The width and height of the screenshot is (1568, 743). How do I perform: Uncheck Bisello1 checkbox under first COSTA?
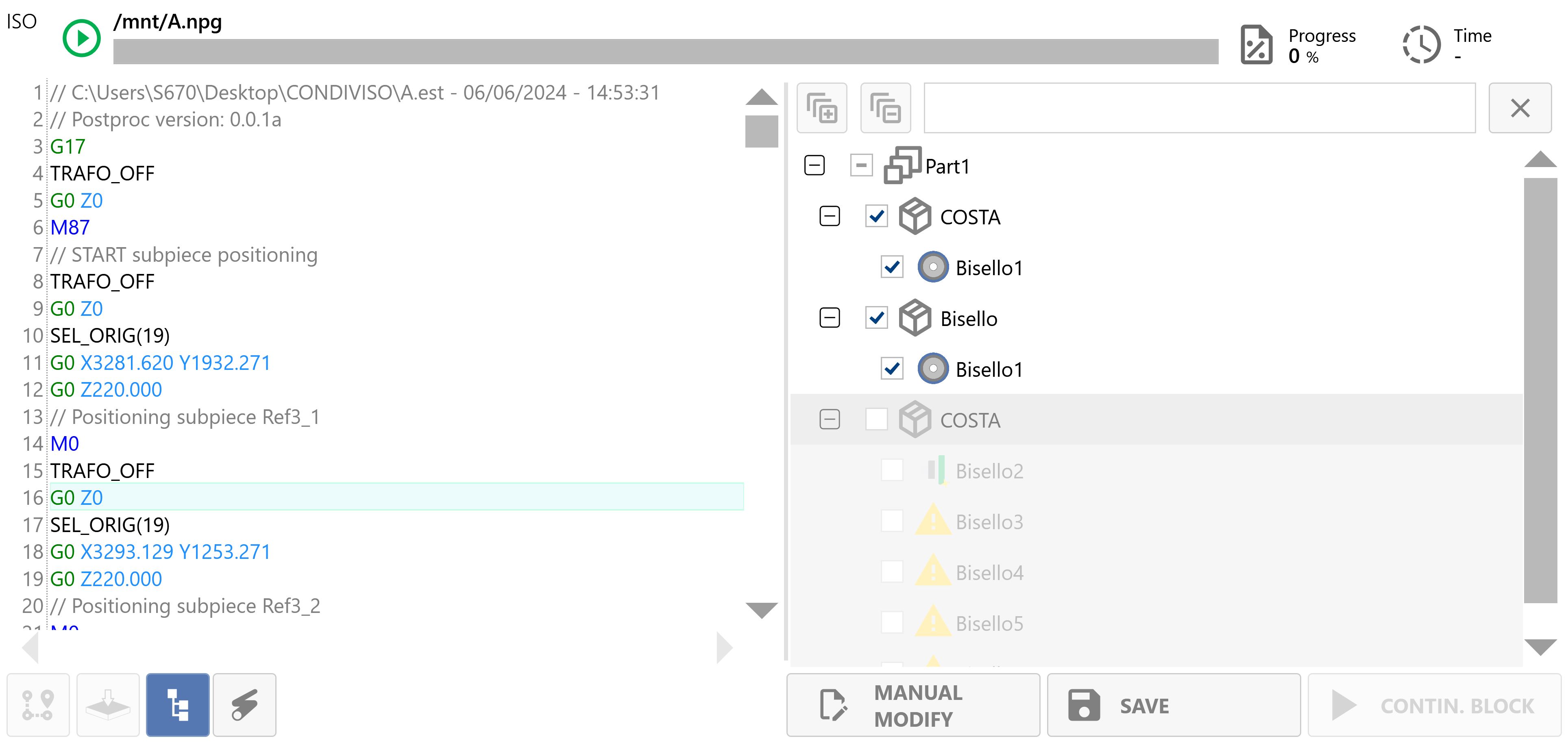pos(892,267)
